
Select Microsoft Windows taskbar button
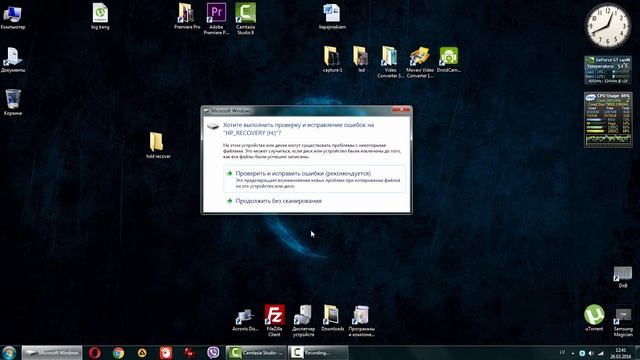pos(52,353)
